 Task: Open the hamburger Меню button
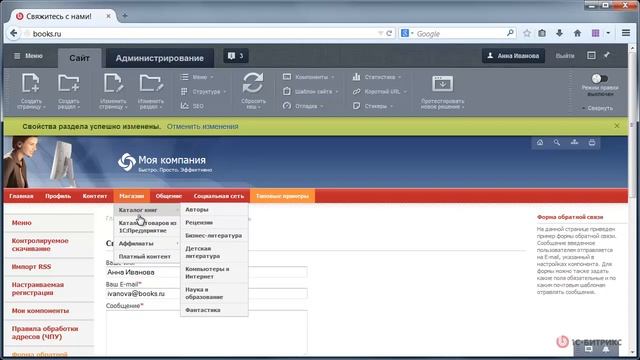[28, 56]
